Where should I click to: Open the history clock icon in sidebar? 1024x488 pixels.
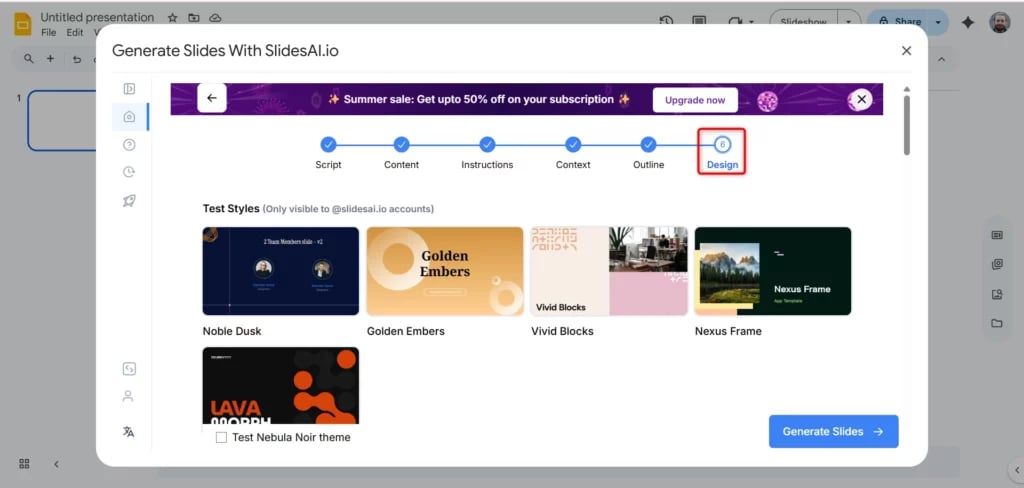pyautogui.click(x=129, y=172)
